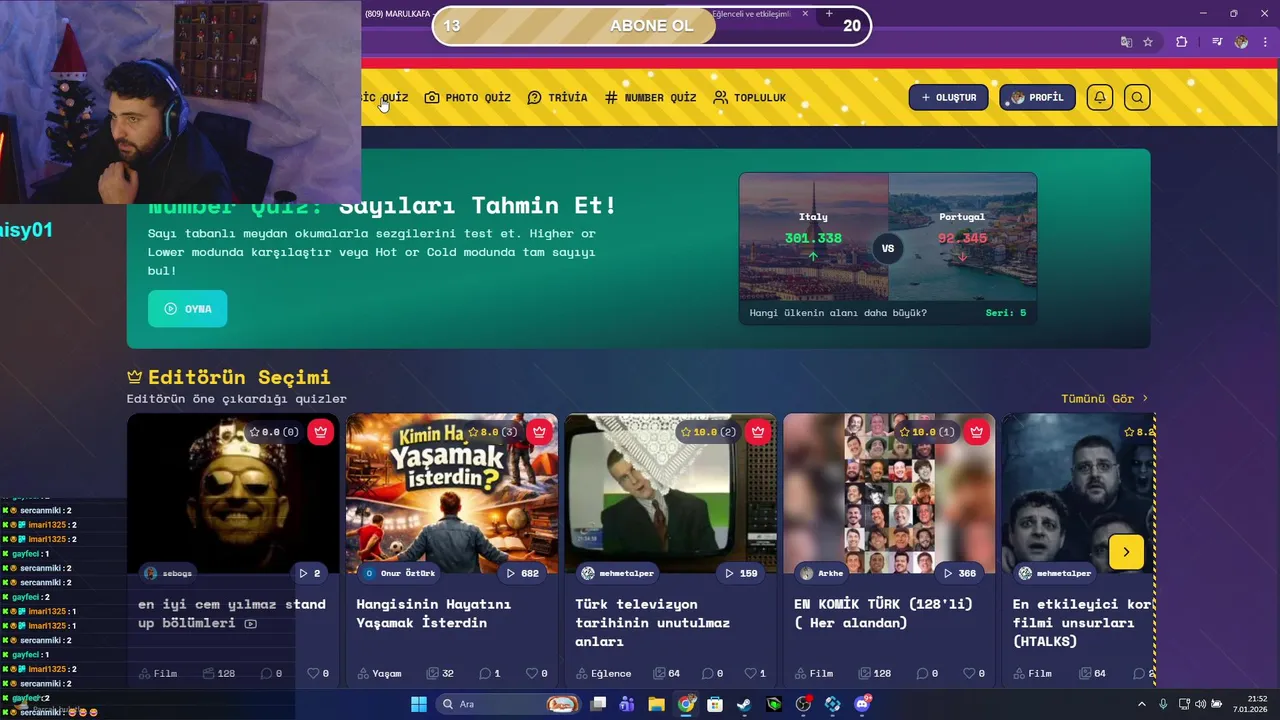Open Chrome profile avatar in toolbar

(1241, 42)
